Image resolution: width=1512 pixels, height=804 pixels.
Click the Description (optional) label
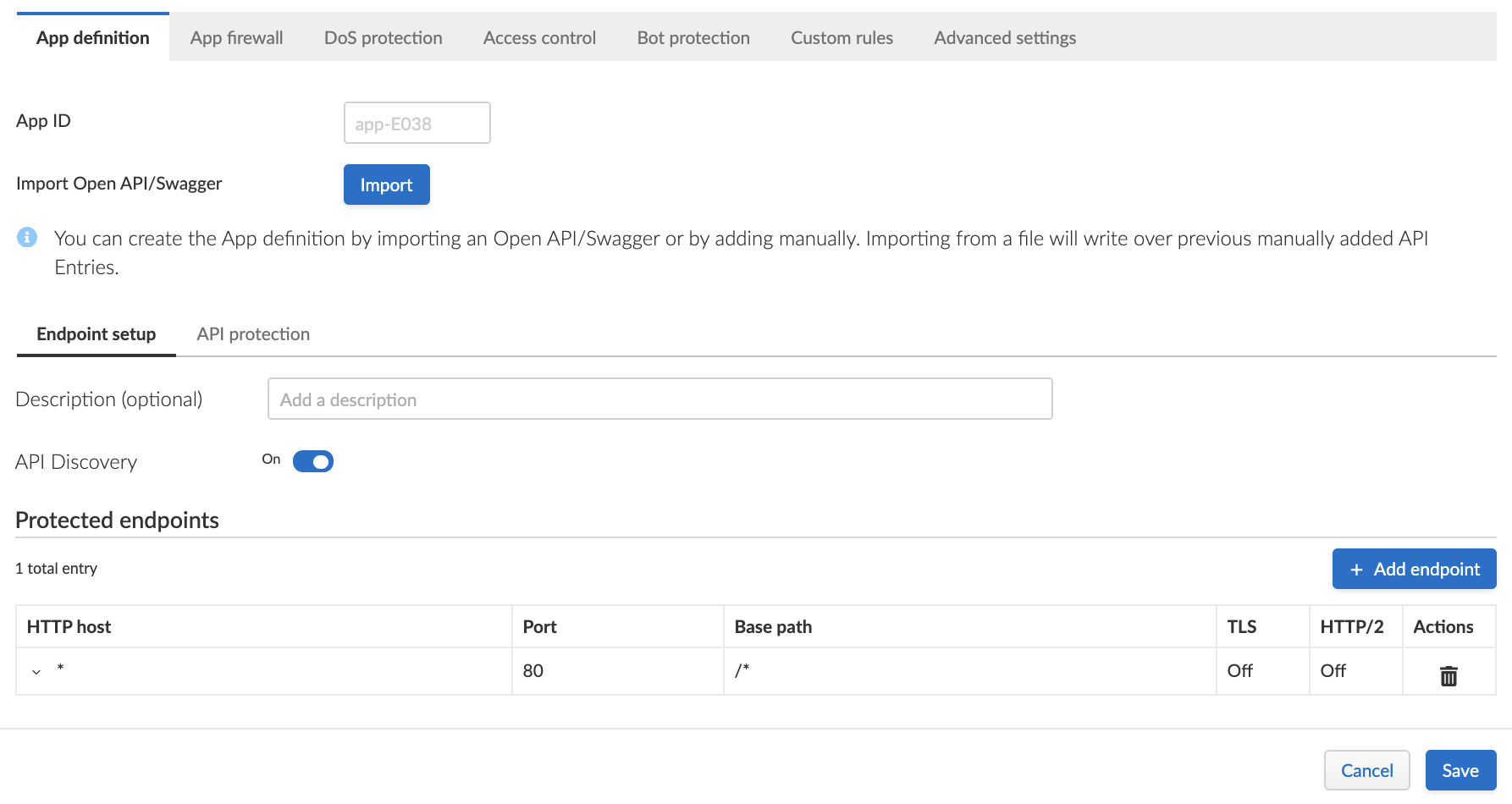[109, 399]
